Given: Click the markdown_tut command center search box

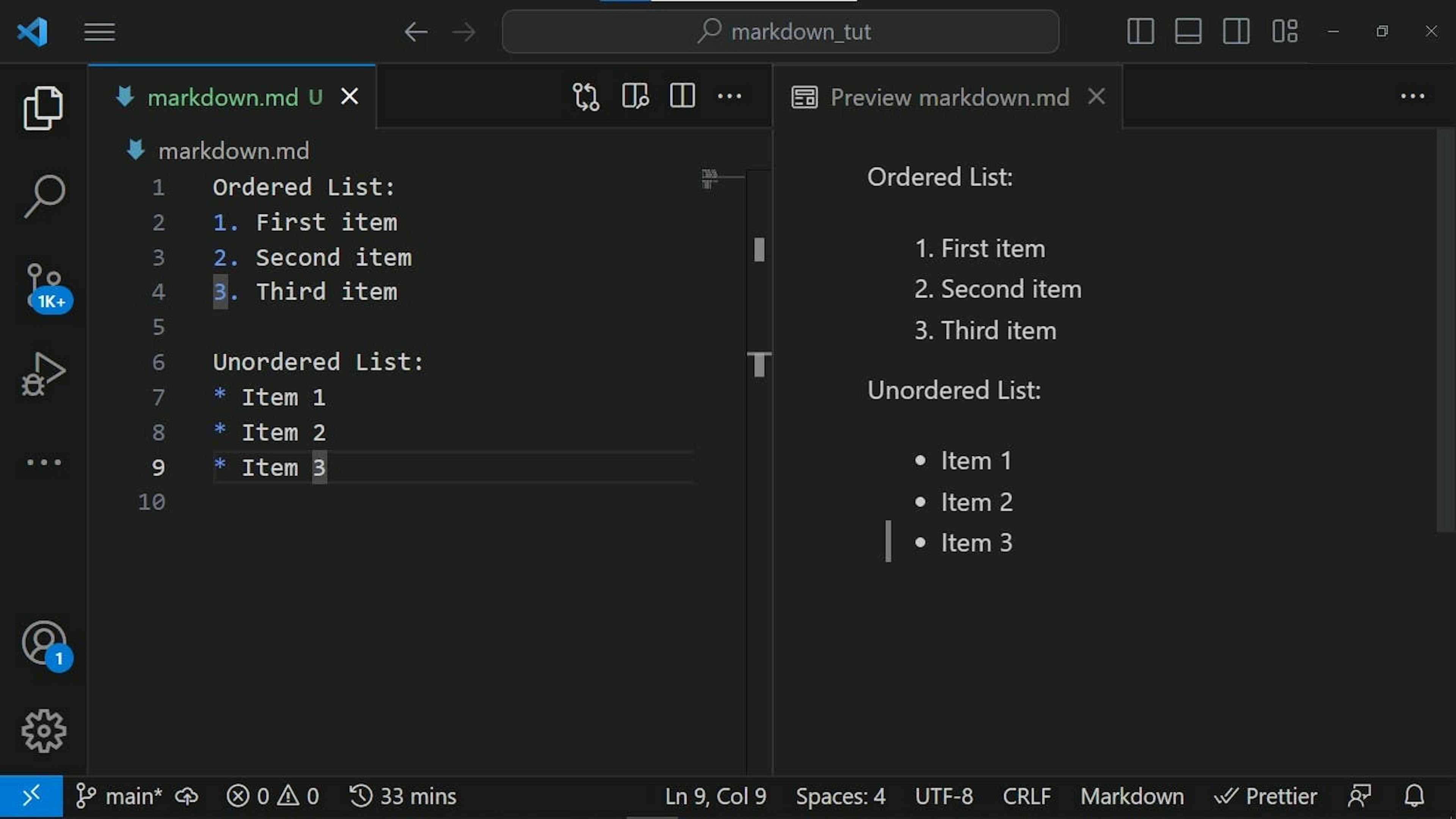Looking at the screenshot, I should 780,31.
